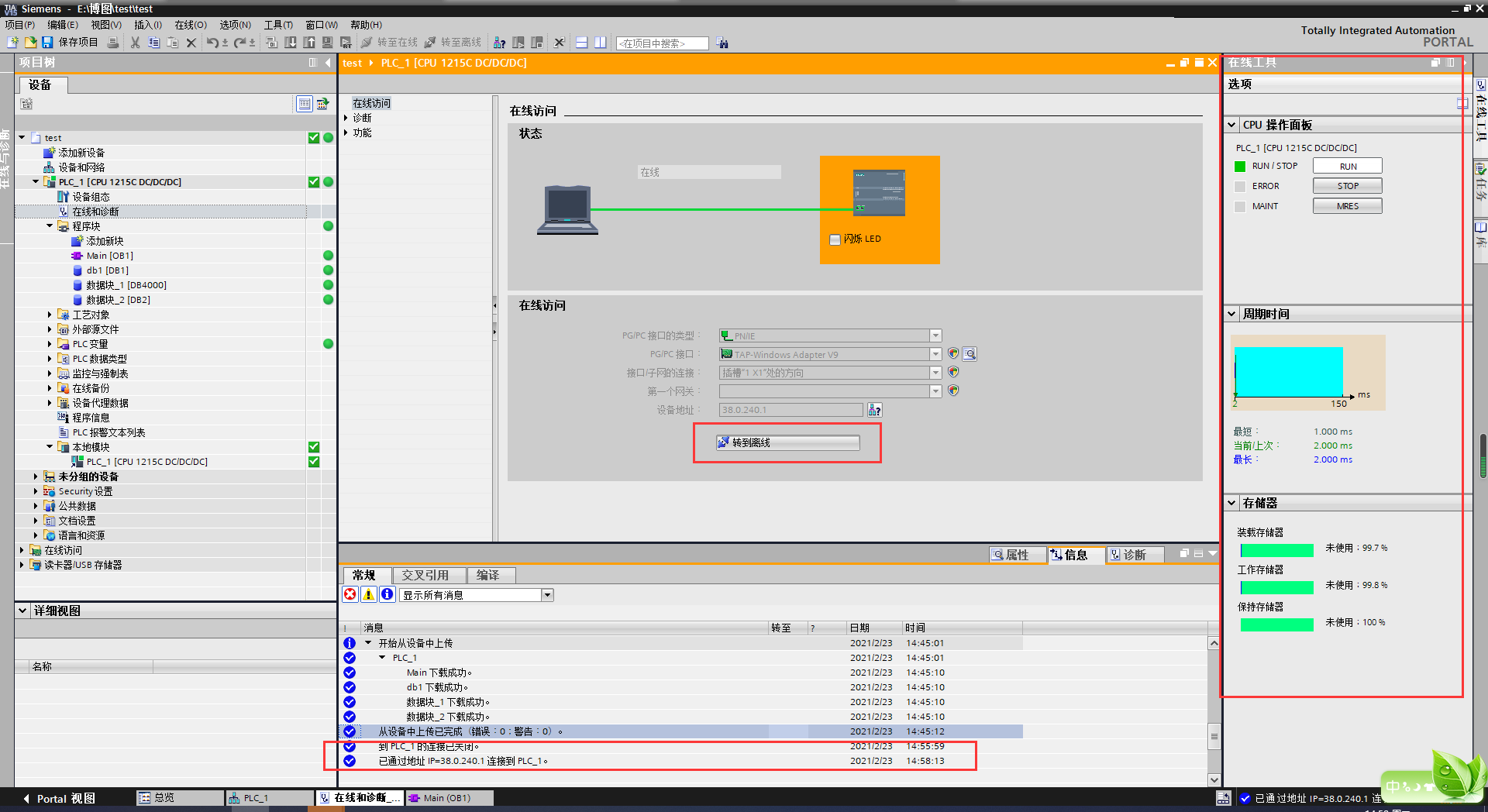Open Main (OB1) editor from bottom bar
Viewport: 1488px width, 812px height.
click(x=449, y=797)
